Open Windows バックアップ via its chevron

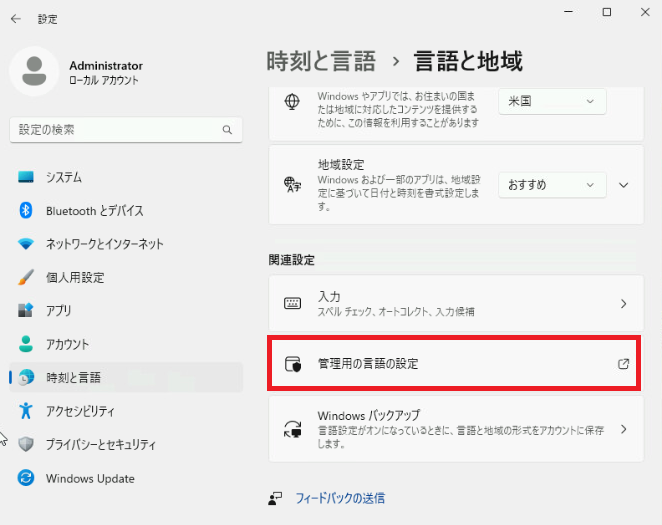pyautogui.click(x=624, y=429)
